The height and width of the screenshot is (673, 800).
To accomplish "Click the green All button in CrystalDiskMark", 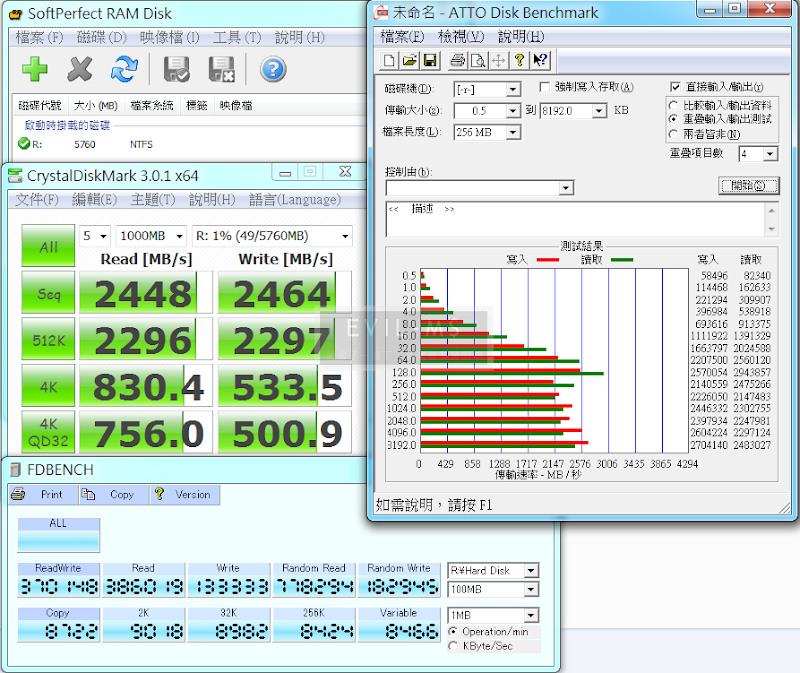I will (x=48, y=246).
